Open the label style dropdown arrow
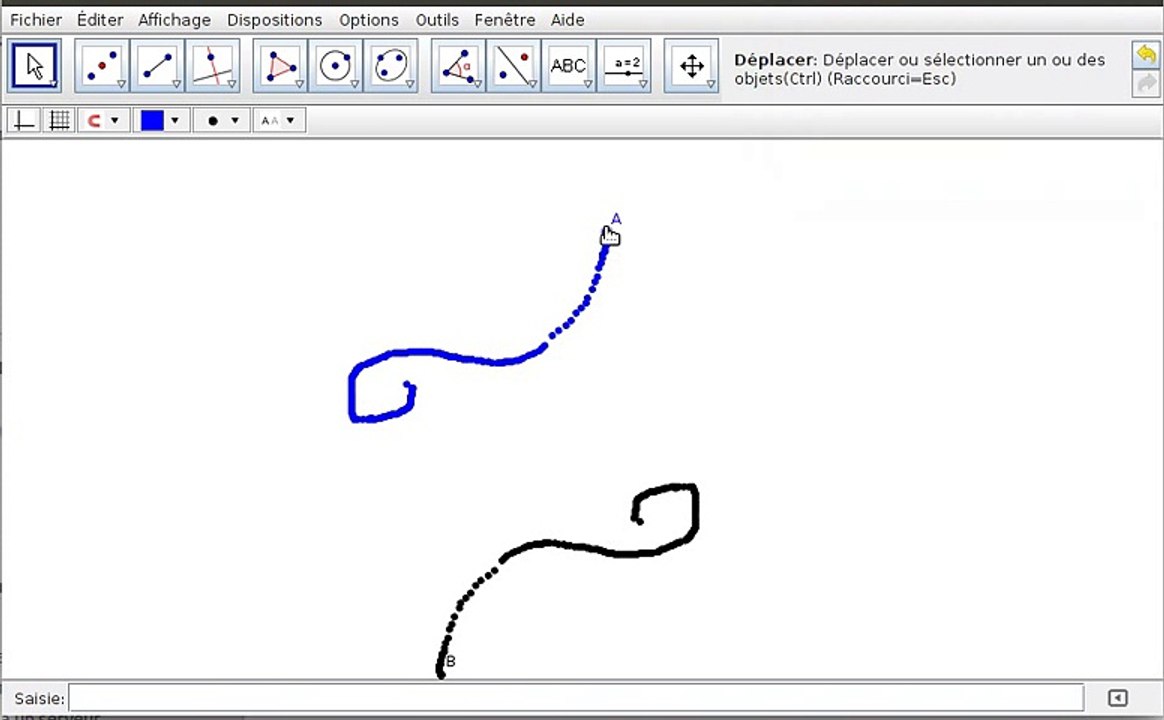Screen dimensions: 1164x720 pyautogui.click(x=290, y=120)
